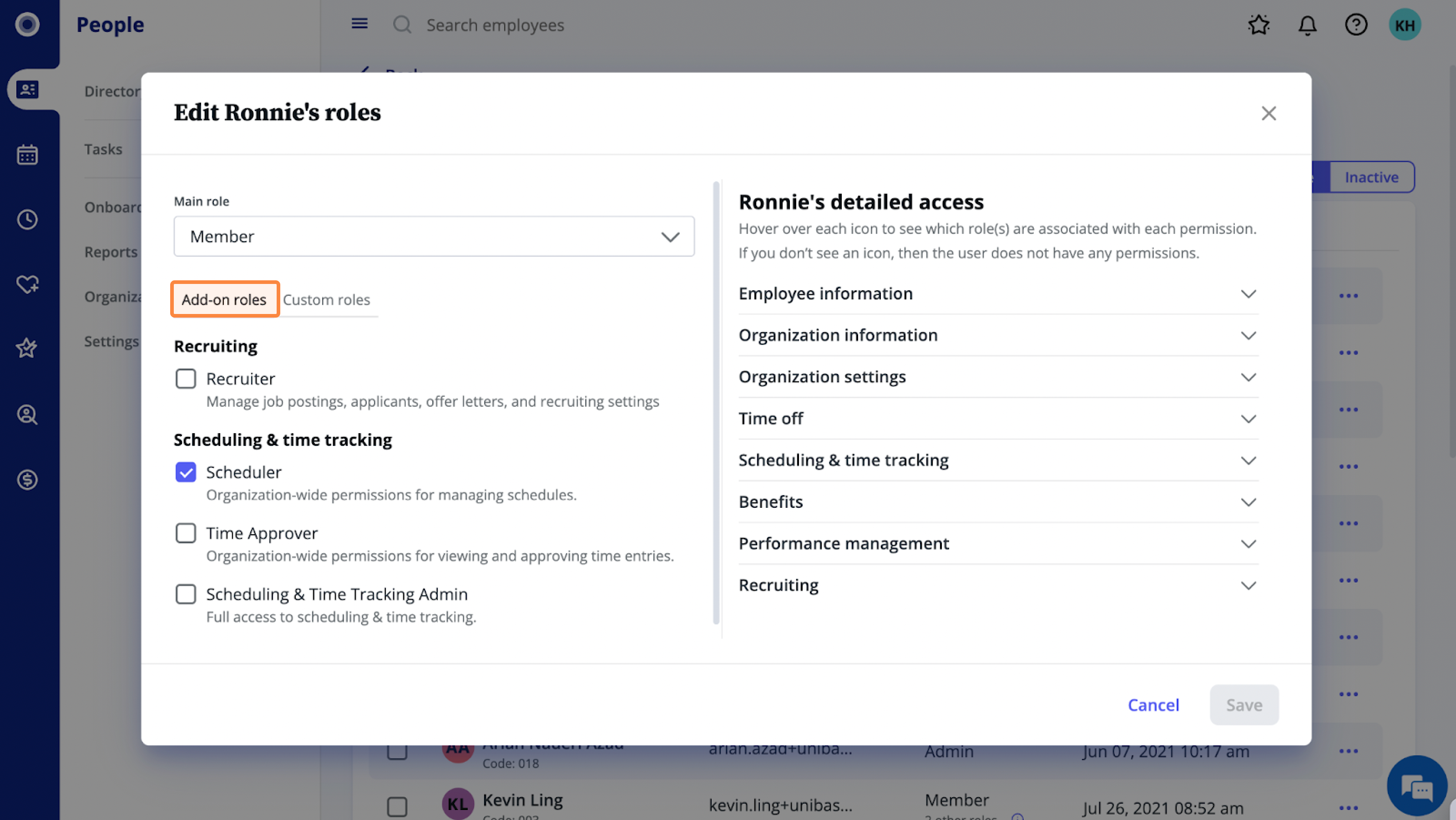The width and height of the screenshot is (1456, 820).
Task: Open Reports in the People menu
Action: [111, 252]
